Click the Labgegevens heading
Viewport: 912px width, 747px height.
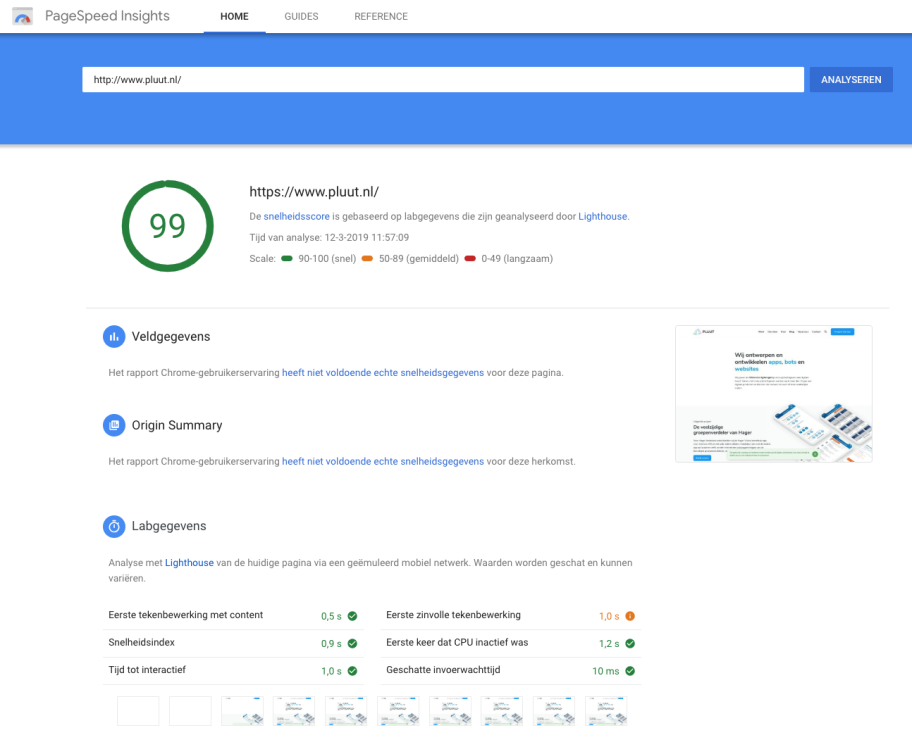(169, 526)
